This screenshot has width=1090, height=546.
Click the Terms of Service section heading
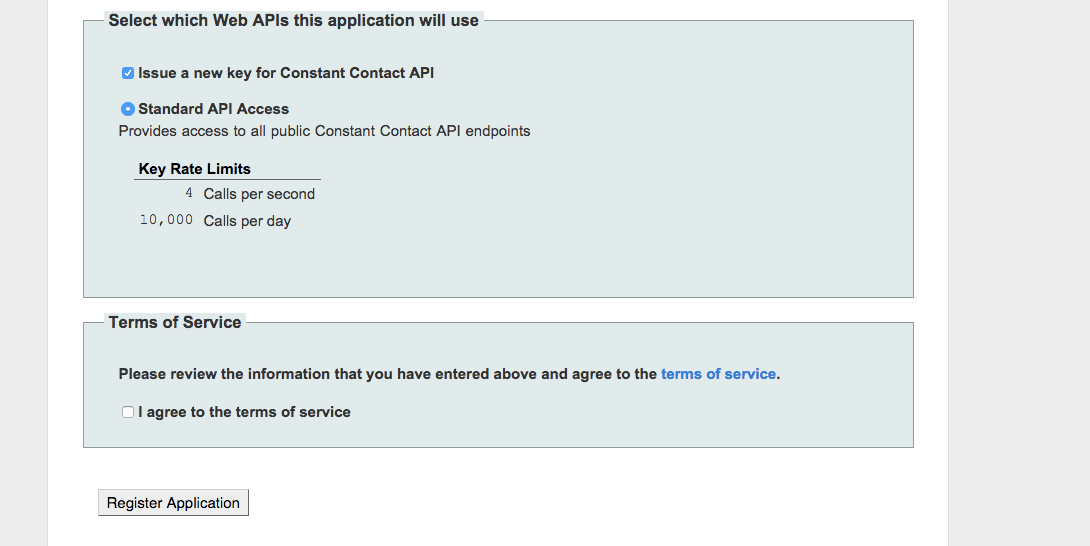click(175, 323)
